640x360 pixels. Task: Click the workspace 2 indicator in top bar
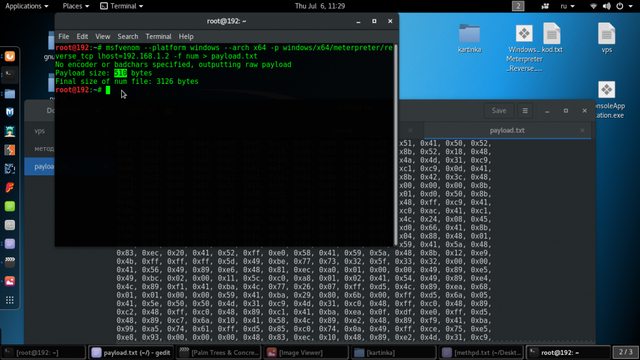pyautogui.click(x=518, y=6)
